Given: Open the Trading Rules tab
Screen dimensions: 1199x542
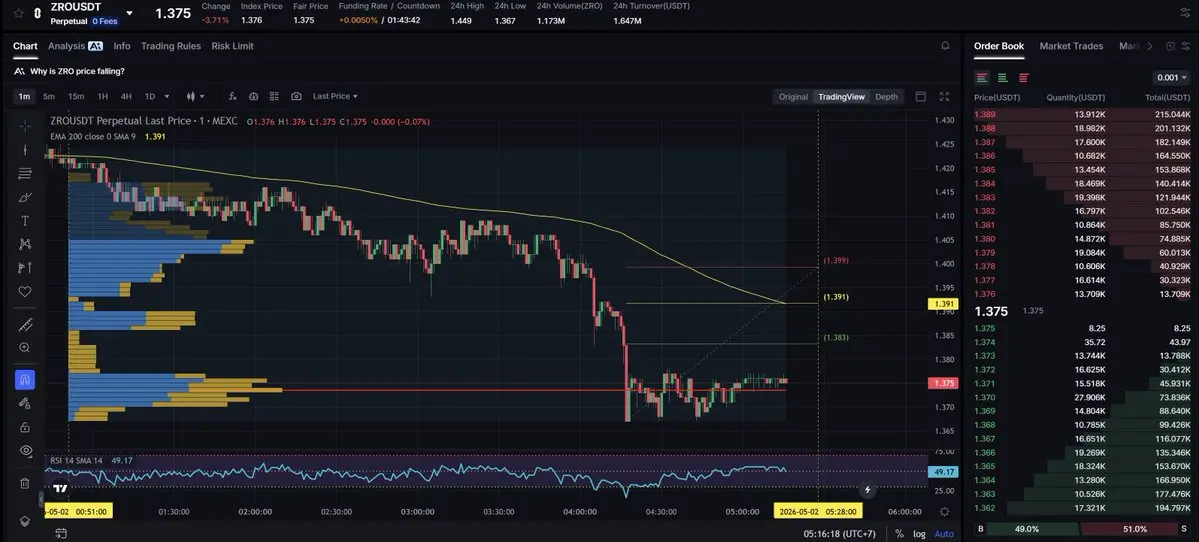Looking at the screenshot, I should 171,46.
